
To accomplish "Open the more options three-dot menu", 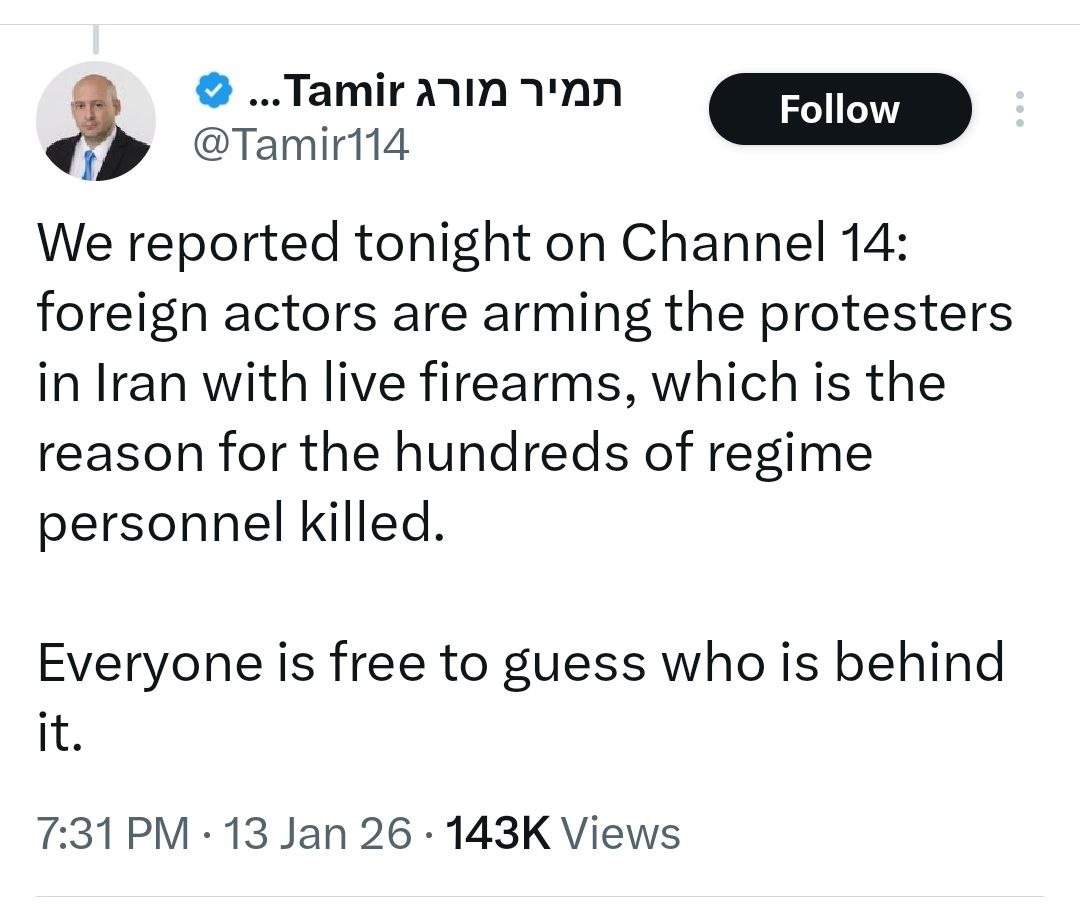I will pos(1019,109).
